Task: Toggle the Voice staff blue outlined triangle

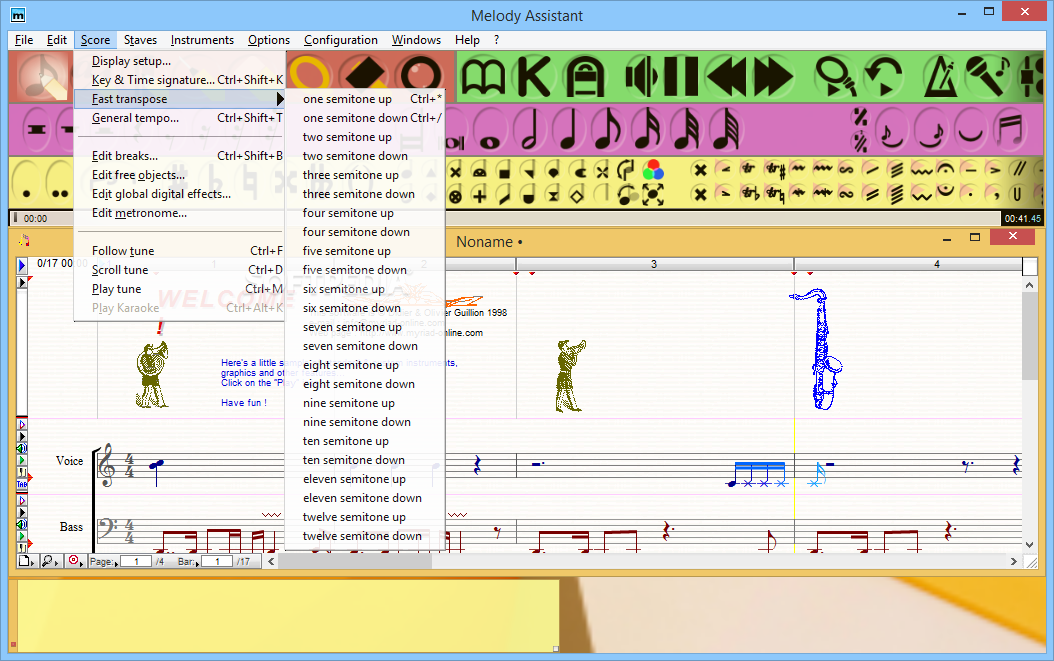Action: [x=22, y=424]
